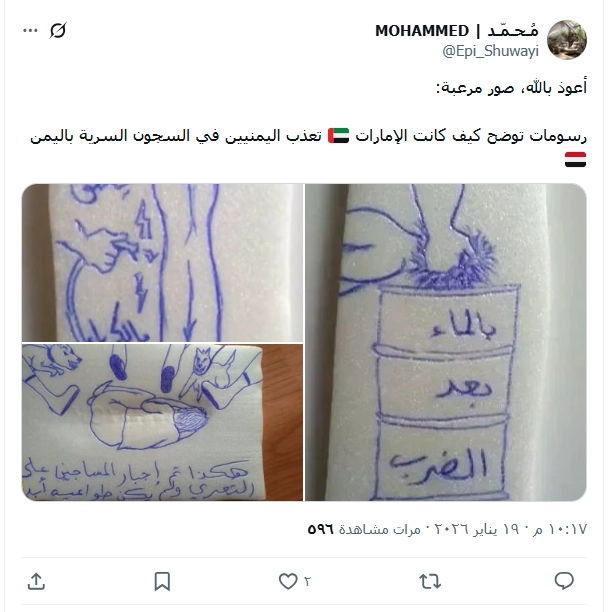Open the lightning bolt drawing image
The image size is (610, 612).
pyautogui.click(x=162, y=262)
